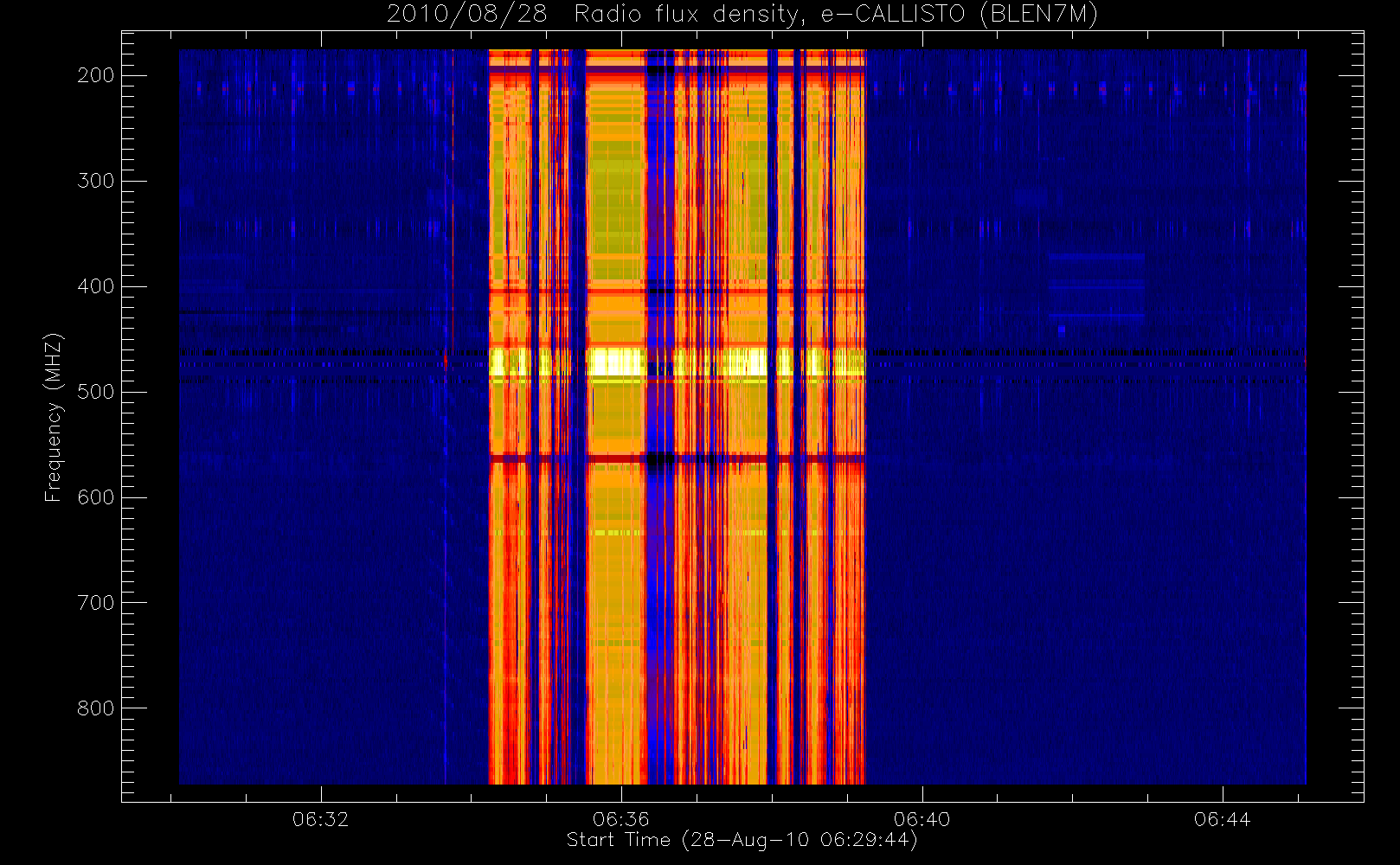Click the 06:44 time tick label
This screenshot has width=1400, height=865.
click(1222, 819)
